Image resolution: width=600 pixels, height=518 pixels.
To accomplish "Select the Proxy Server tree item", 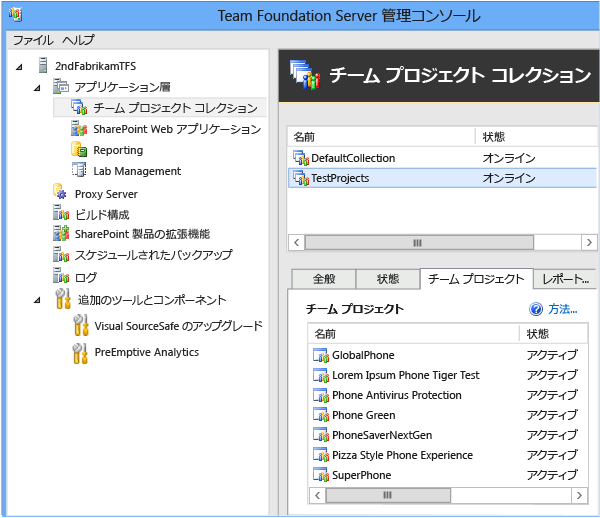I will point(106,194).
